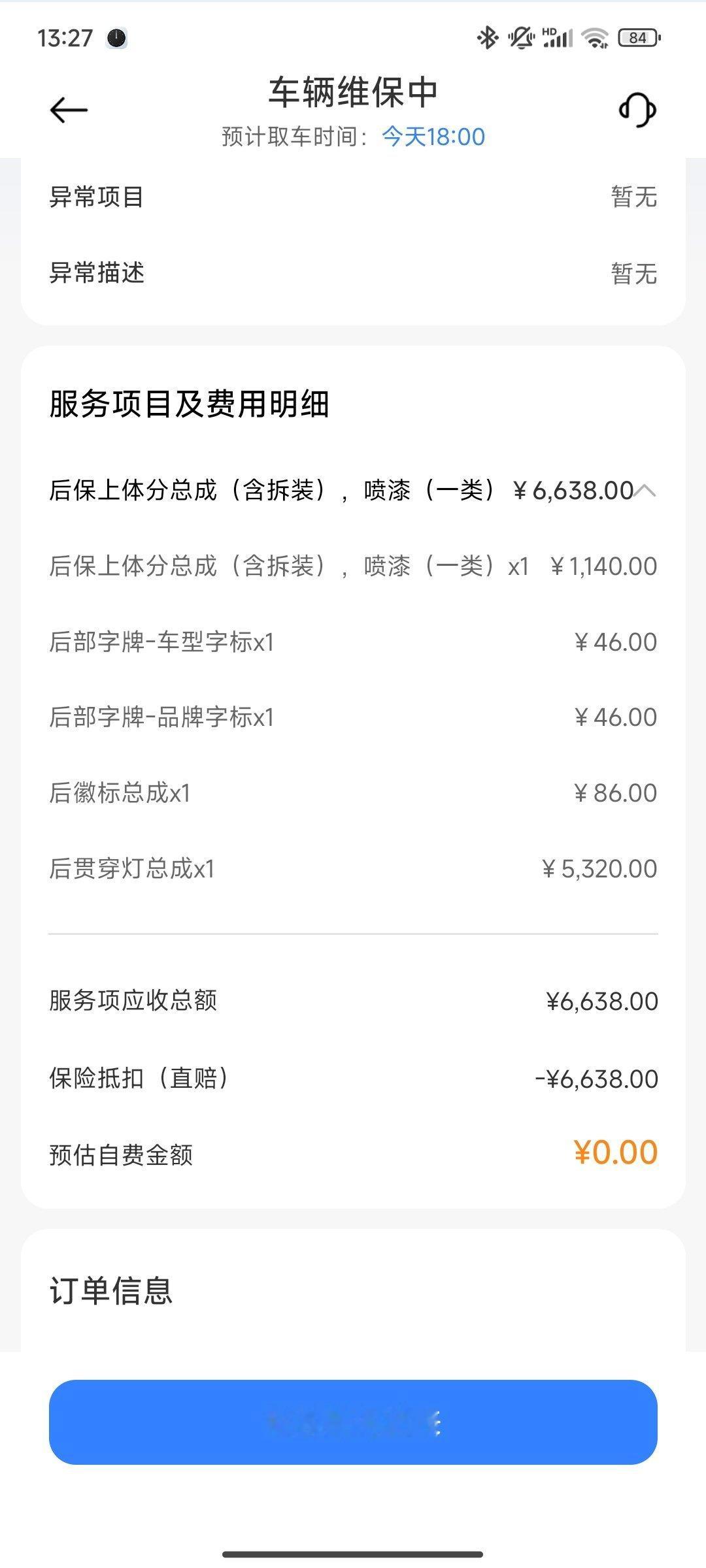Tap the 保险抵扣（直赔） row
The height and width of the screenshot is (1568, 706).
tap(353, 1079)
